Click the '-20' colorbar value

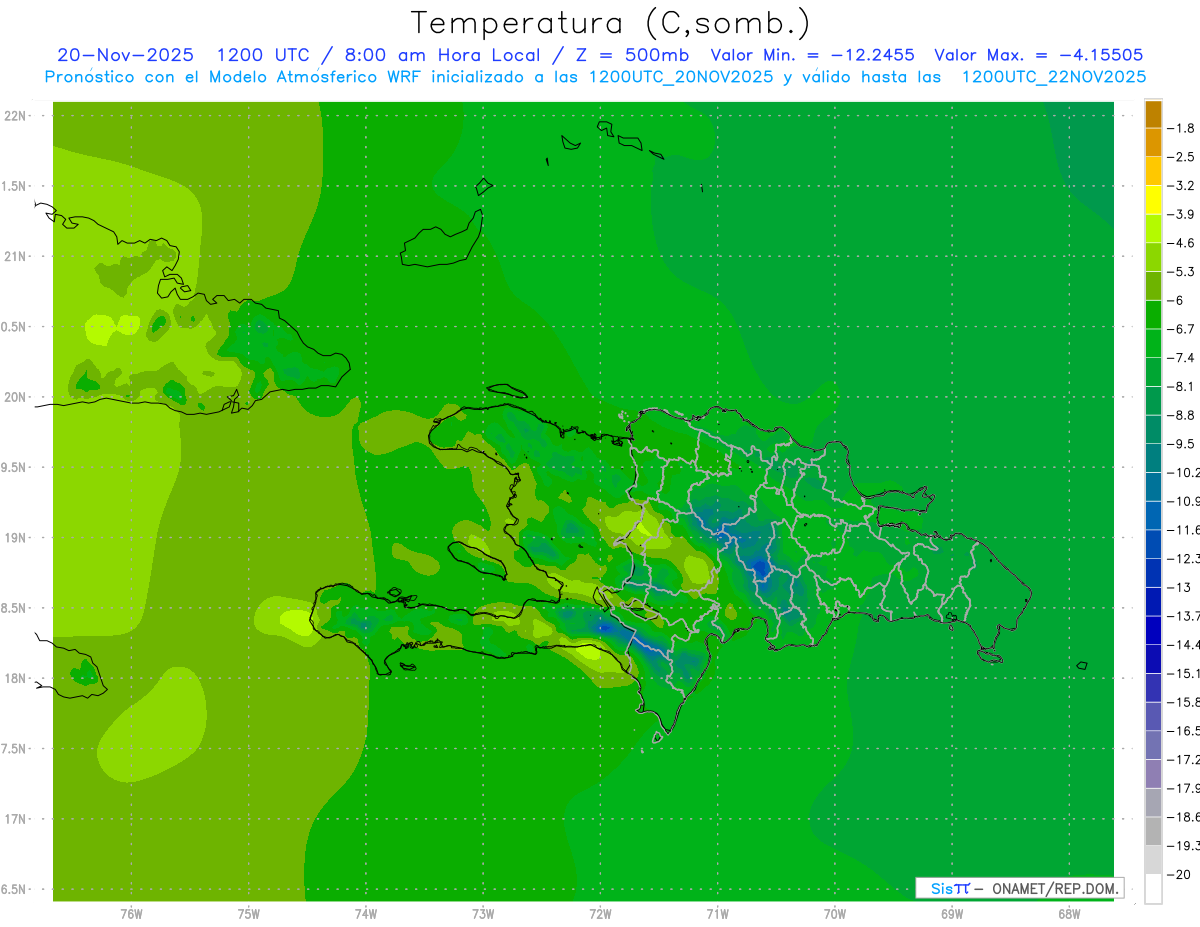coord(1178,875)
